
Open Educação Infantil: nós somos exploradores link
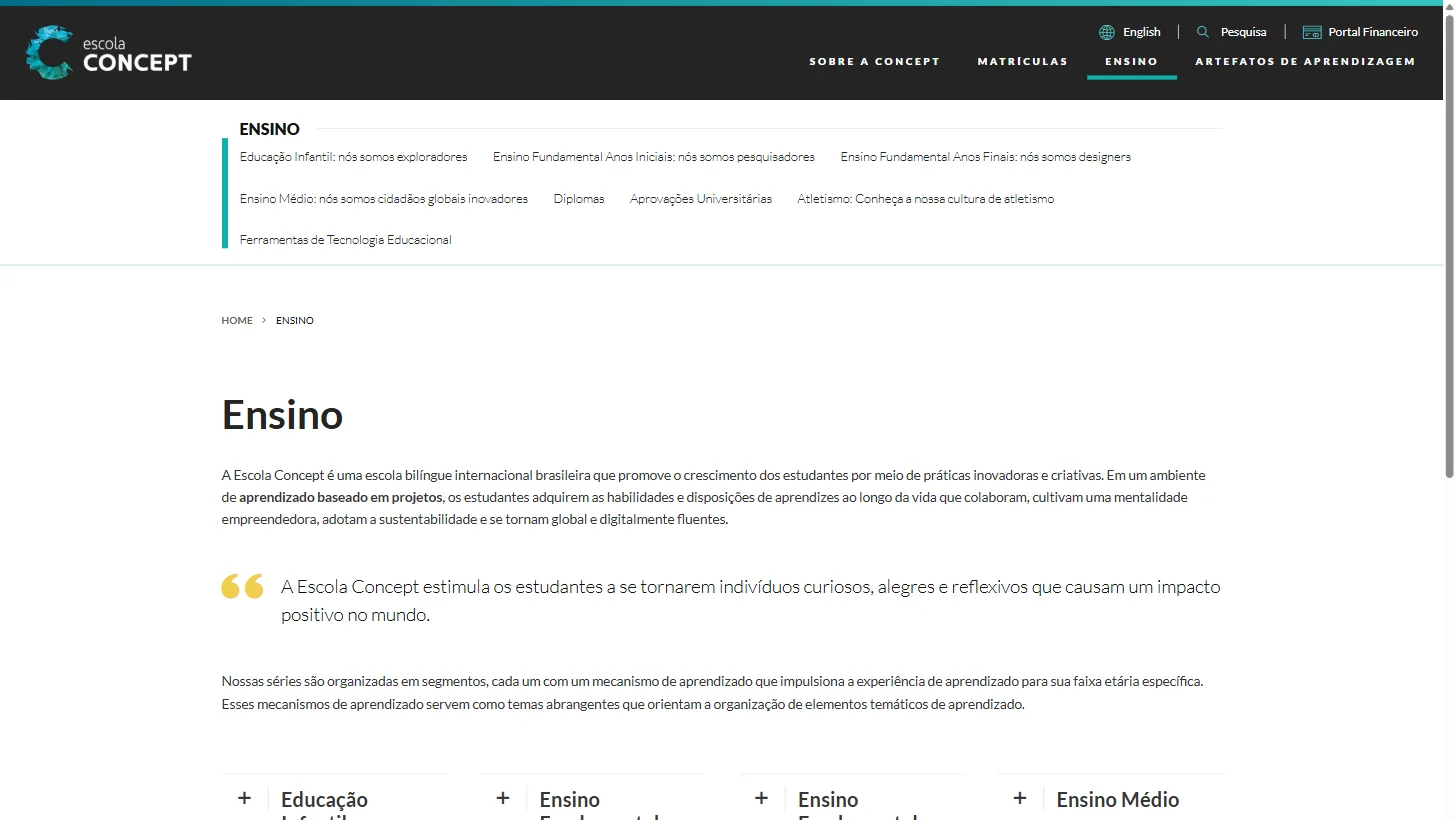tap(353, 157)
